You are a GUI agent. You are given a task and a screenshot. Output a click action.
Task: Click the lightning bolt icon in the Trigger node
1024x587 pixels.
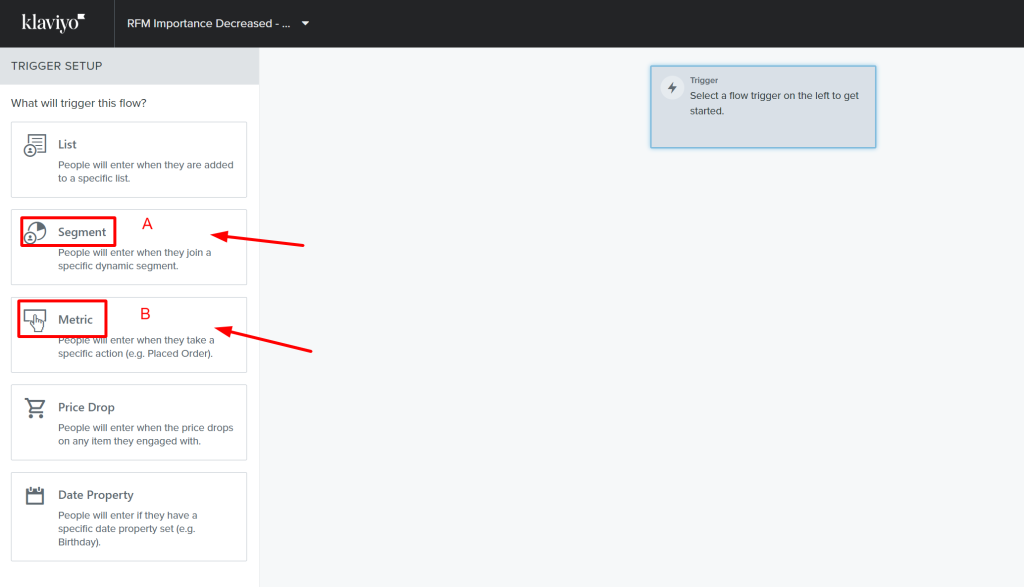coord(672,88)
